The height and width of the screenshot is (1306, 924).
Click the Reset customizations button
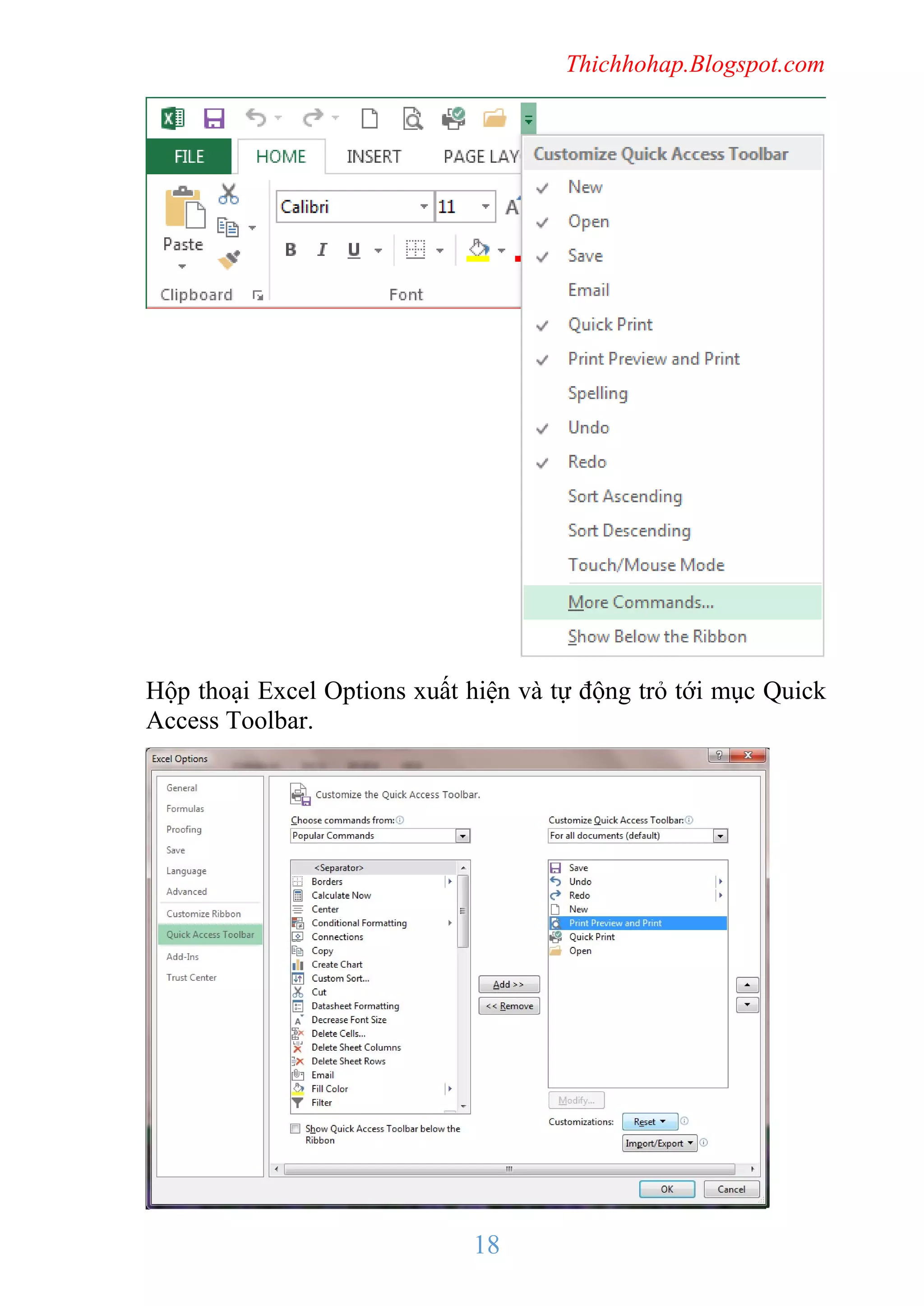[650, 1121]
